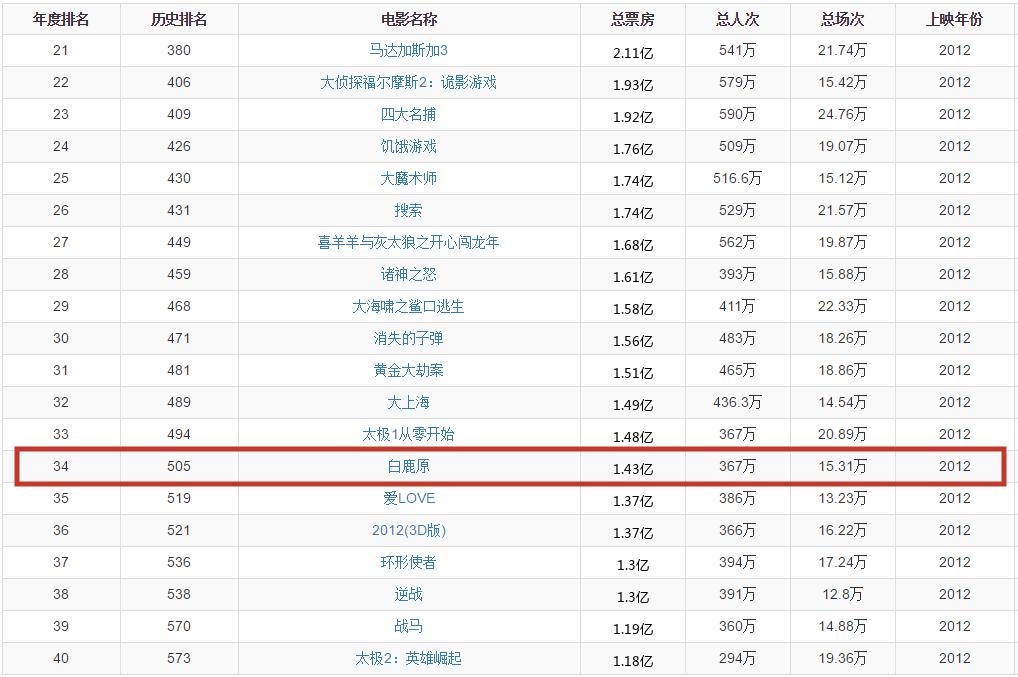
Task: Open the 战马 movie link
Action: point(408,626)
